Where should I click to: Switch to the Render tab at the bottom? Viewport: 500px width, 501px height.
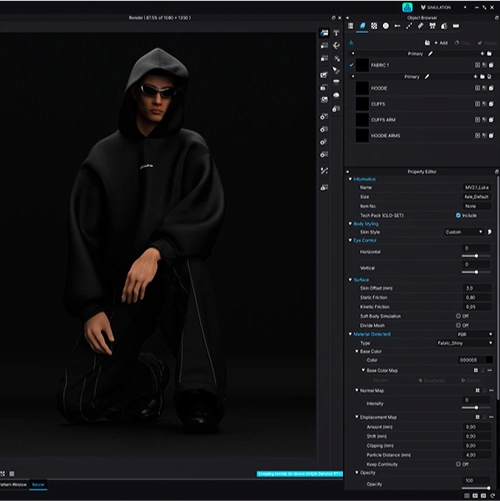[x=38, y=485]
